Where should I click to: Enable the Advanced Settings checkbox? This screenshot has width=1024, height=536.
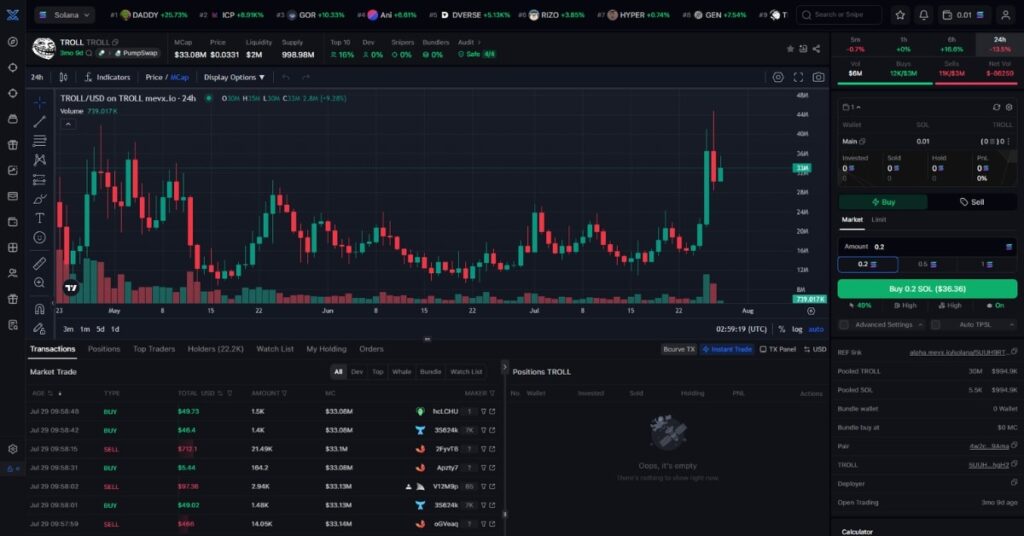[x=844, y=324]
